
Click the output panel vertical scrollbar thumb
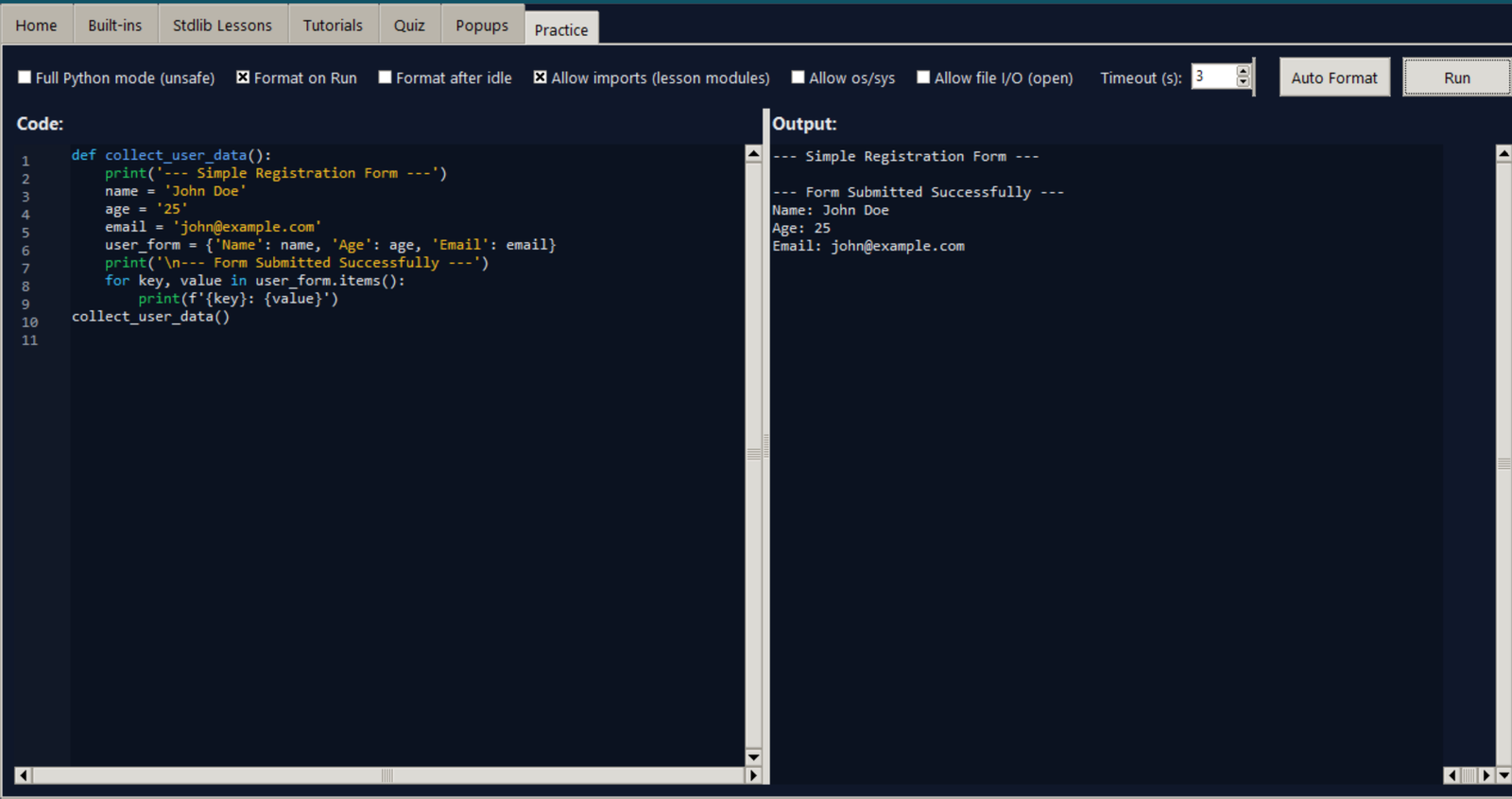click(x=1503, y=464)
